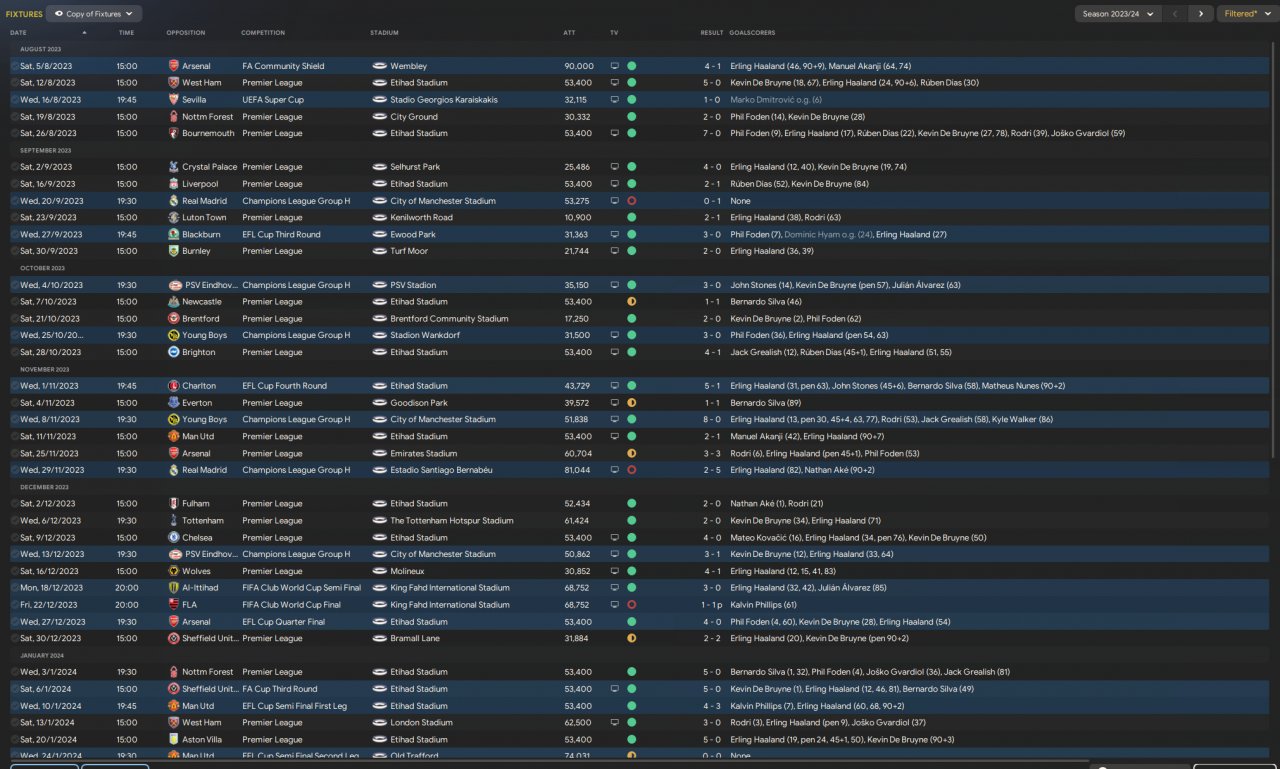This screenshot has width=1280, height=769.
Task: Click the Blackburn club badge
Action: point(174,234)
